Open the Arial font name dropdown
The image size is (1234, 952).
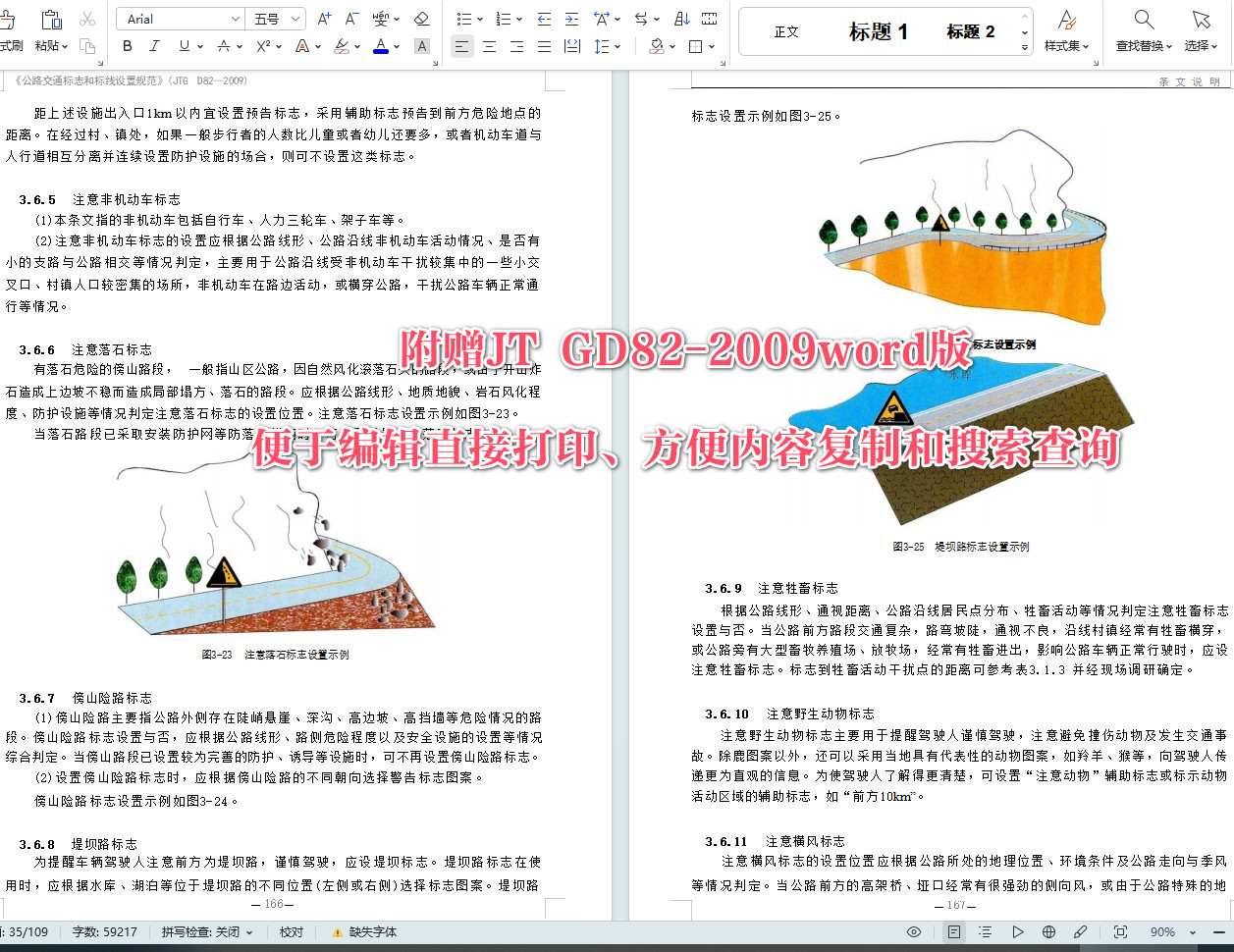point(236,18)
